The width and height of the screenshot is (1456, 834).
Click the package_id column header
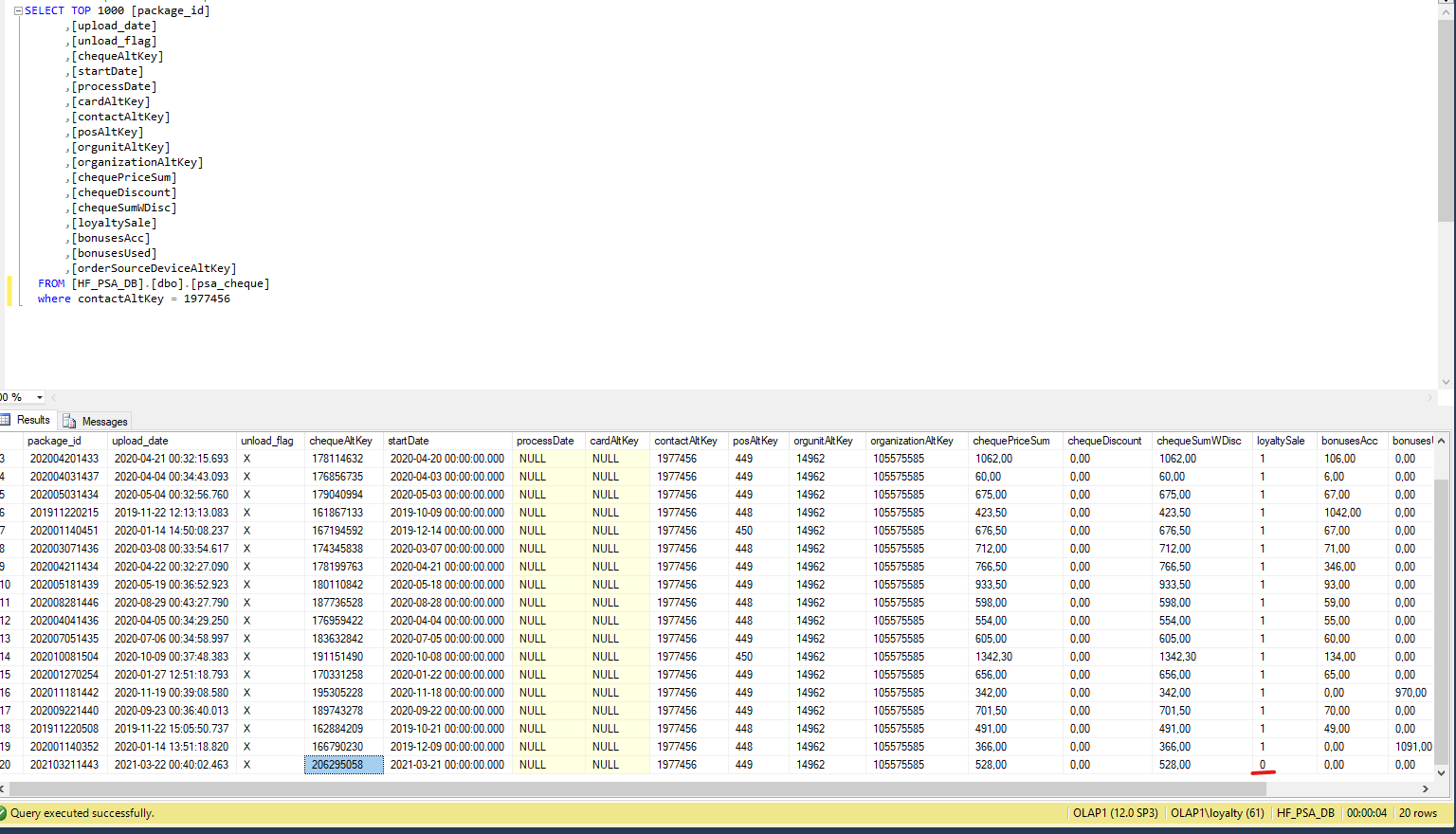pyautogui.click(x=54, y=441)
